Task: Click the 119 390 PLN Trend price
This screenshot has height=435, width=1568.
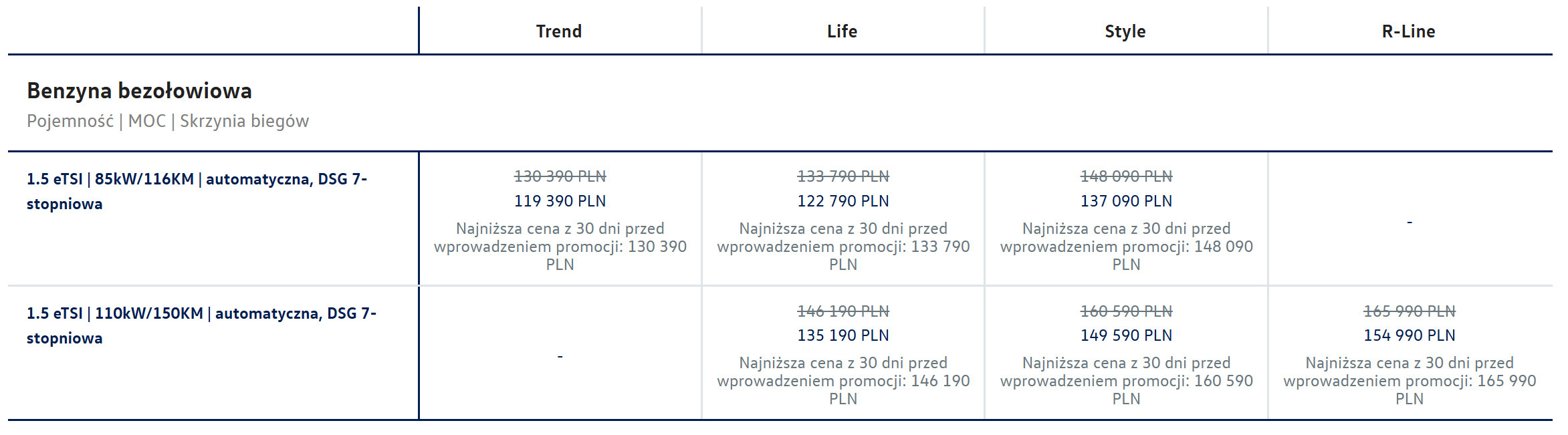Action: point(560,201)
